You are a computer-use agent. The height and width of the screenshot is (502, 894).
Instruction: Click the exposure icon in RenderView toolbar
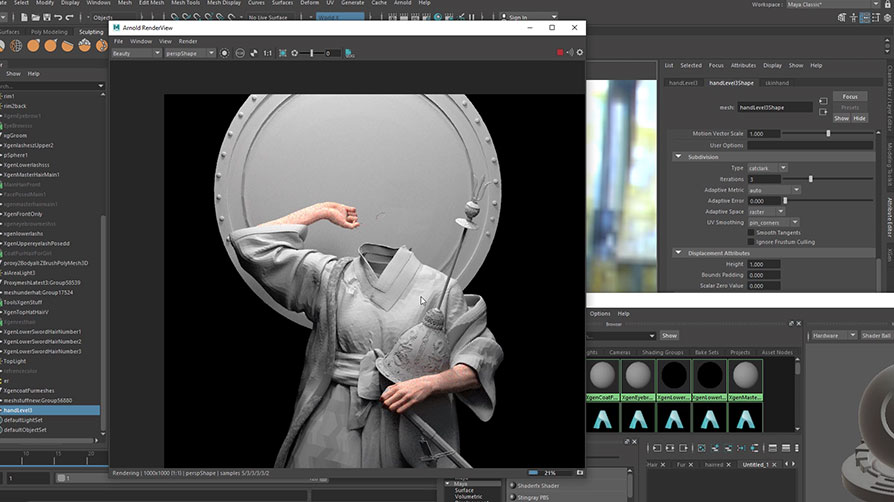(295, 53)
